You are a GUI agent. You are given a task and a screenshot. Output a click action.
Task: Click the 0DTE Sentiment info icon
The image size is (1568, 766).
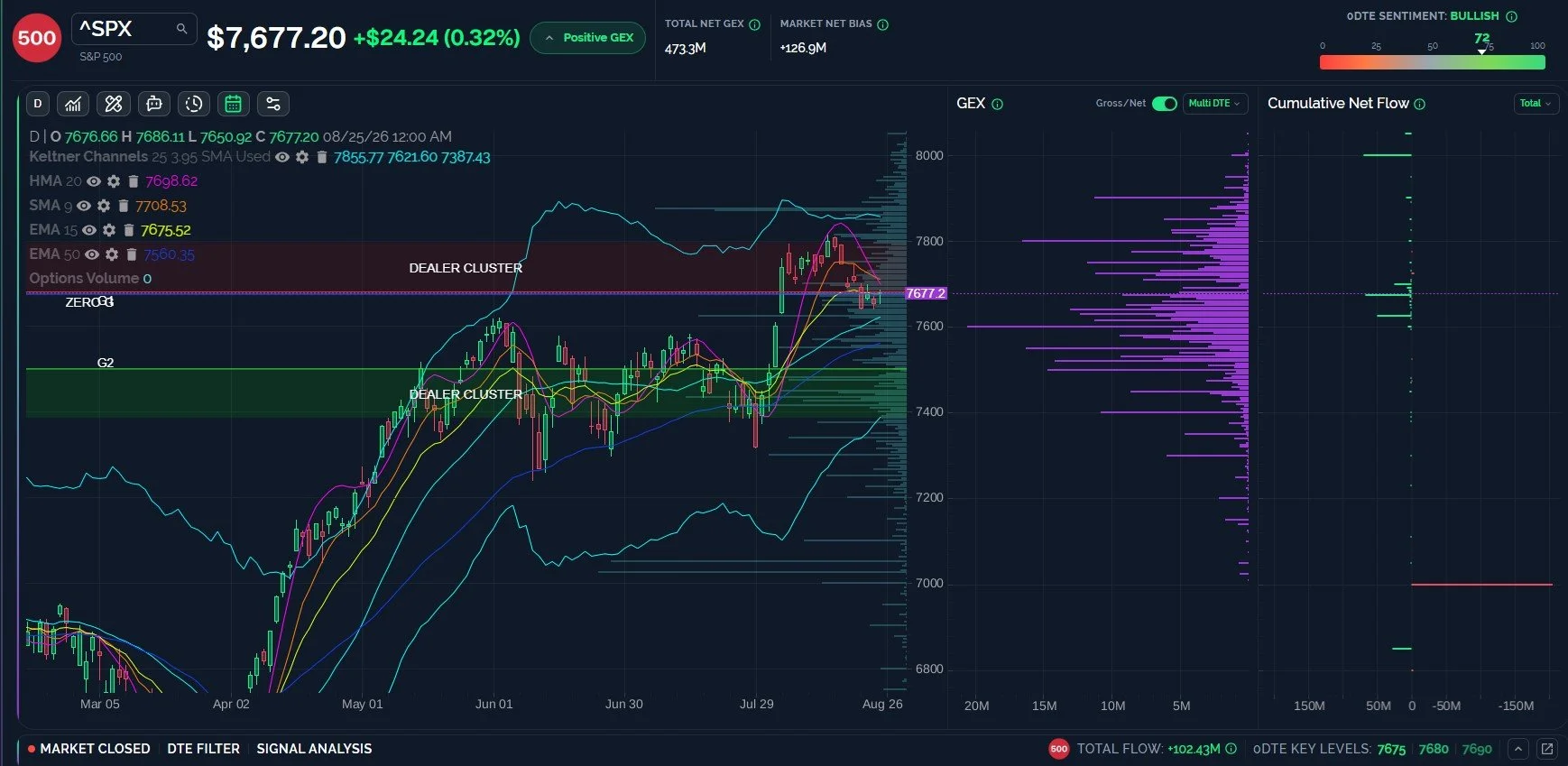point(1511,16)
